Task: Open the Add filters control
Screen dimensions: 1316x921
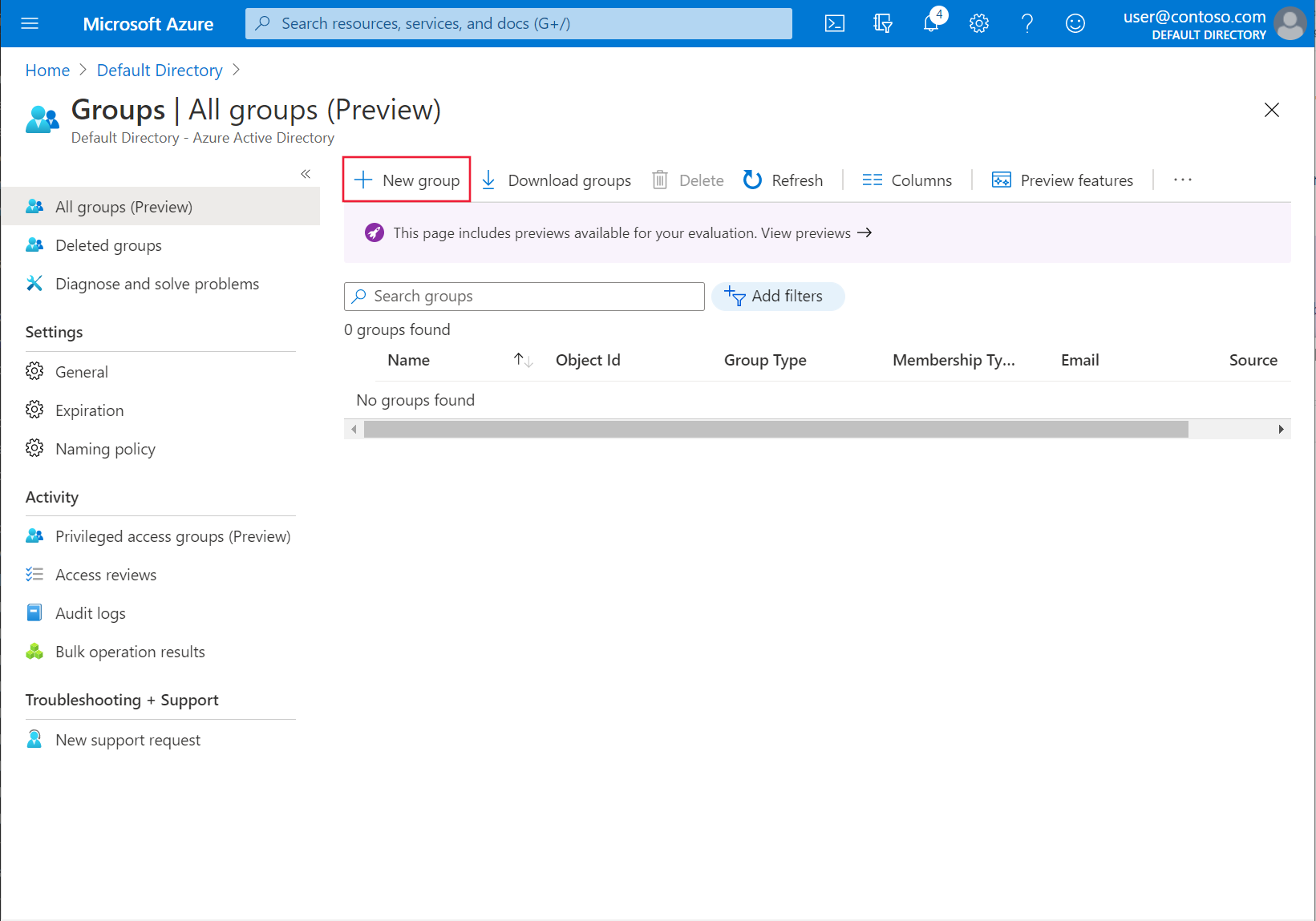Action: 777,296
